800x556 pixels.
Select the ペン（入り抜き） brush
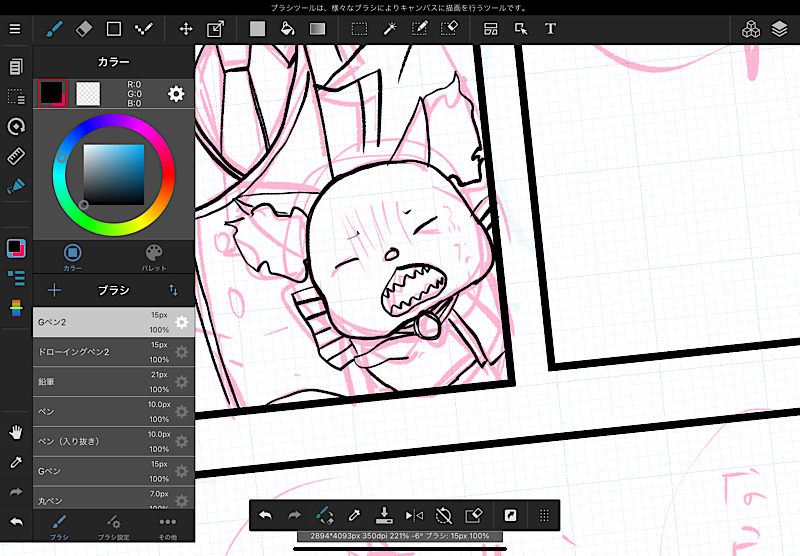[x=113, y=441]
